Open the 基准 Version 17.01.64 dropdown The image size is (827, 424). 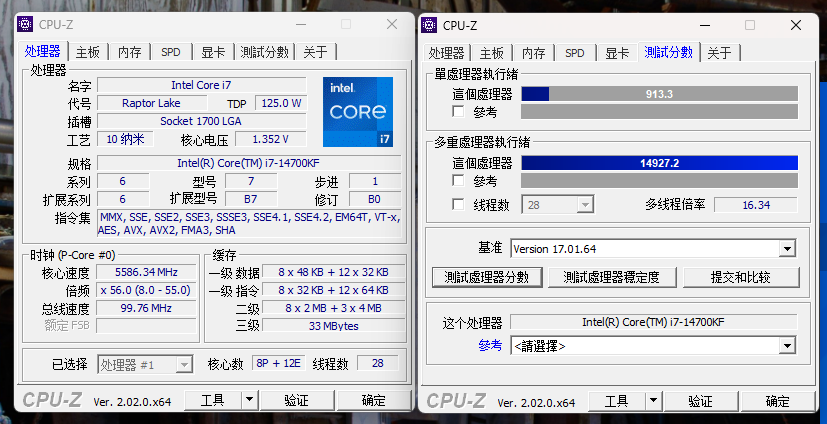653,248
